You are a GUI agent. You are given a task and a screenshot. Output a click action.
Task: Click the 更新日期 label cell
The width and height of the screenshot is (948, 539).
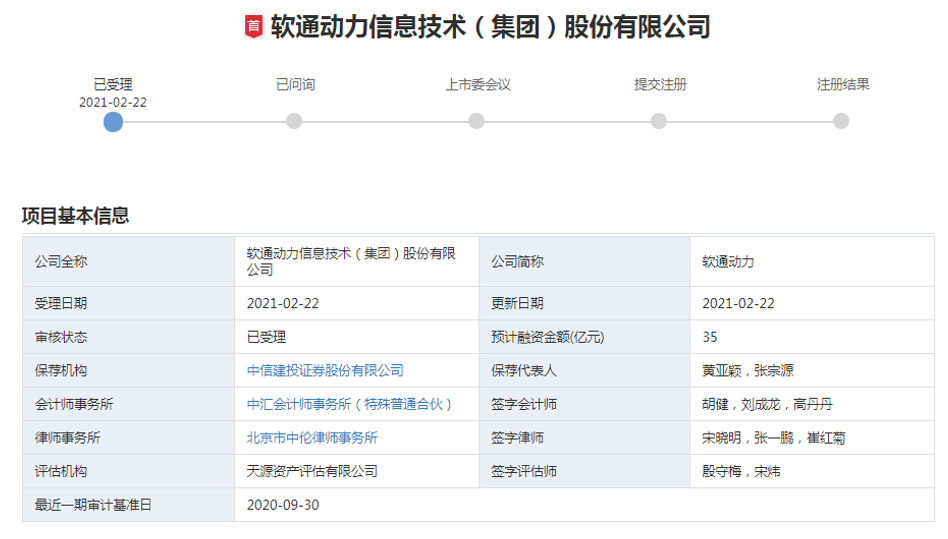click(585, 303)
